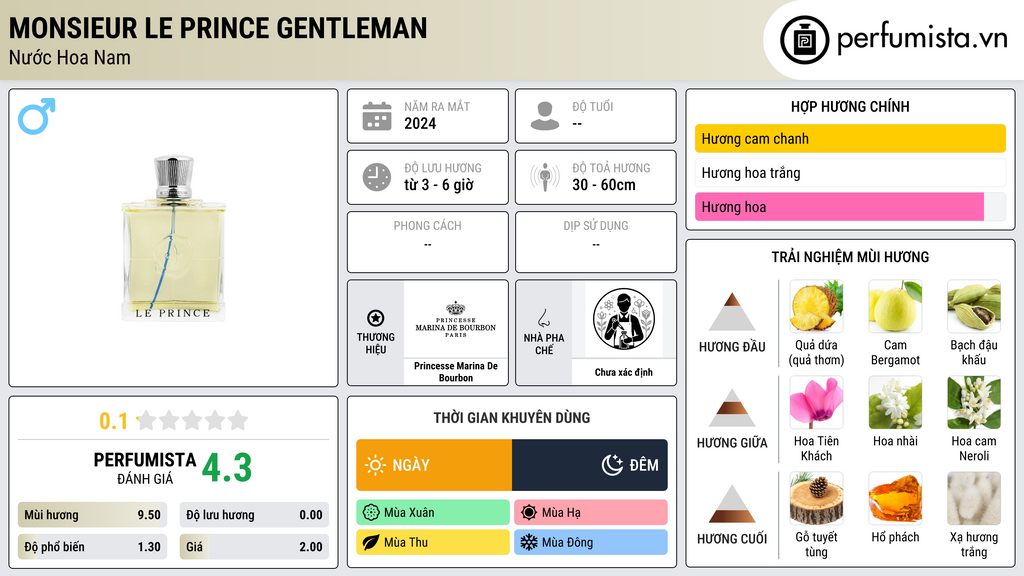Click the Hương đầu pyramid icon
This screenshot has height=576, width=1024.
(x=732, y=312)
